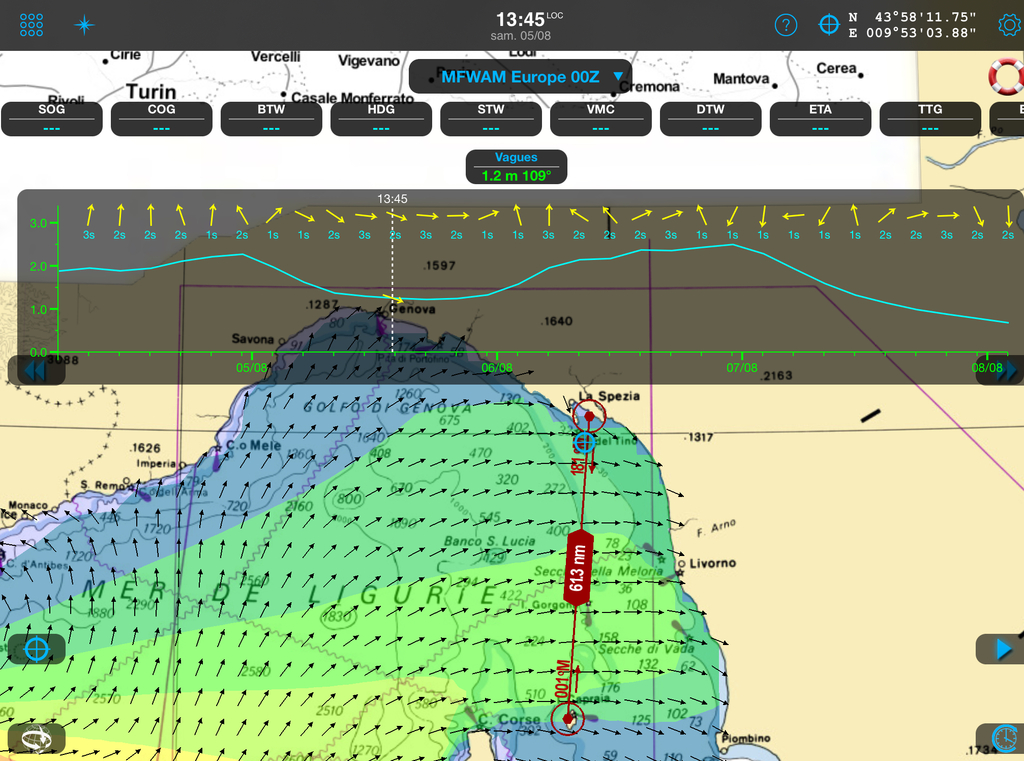Open the main menu grid icon
This screenshot has height=761, width=1024.
[31, 25]
